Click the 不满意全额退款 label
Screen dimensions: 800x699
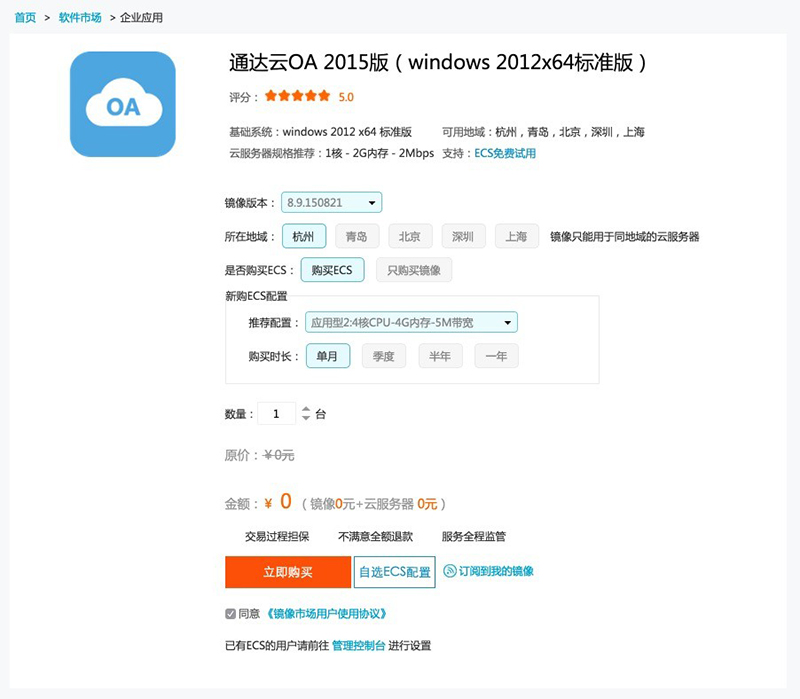(x=376, y=536)
